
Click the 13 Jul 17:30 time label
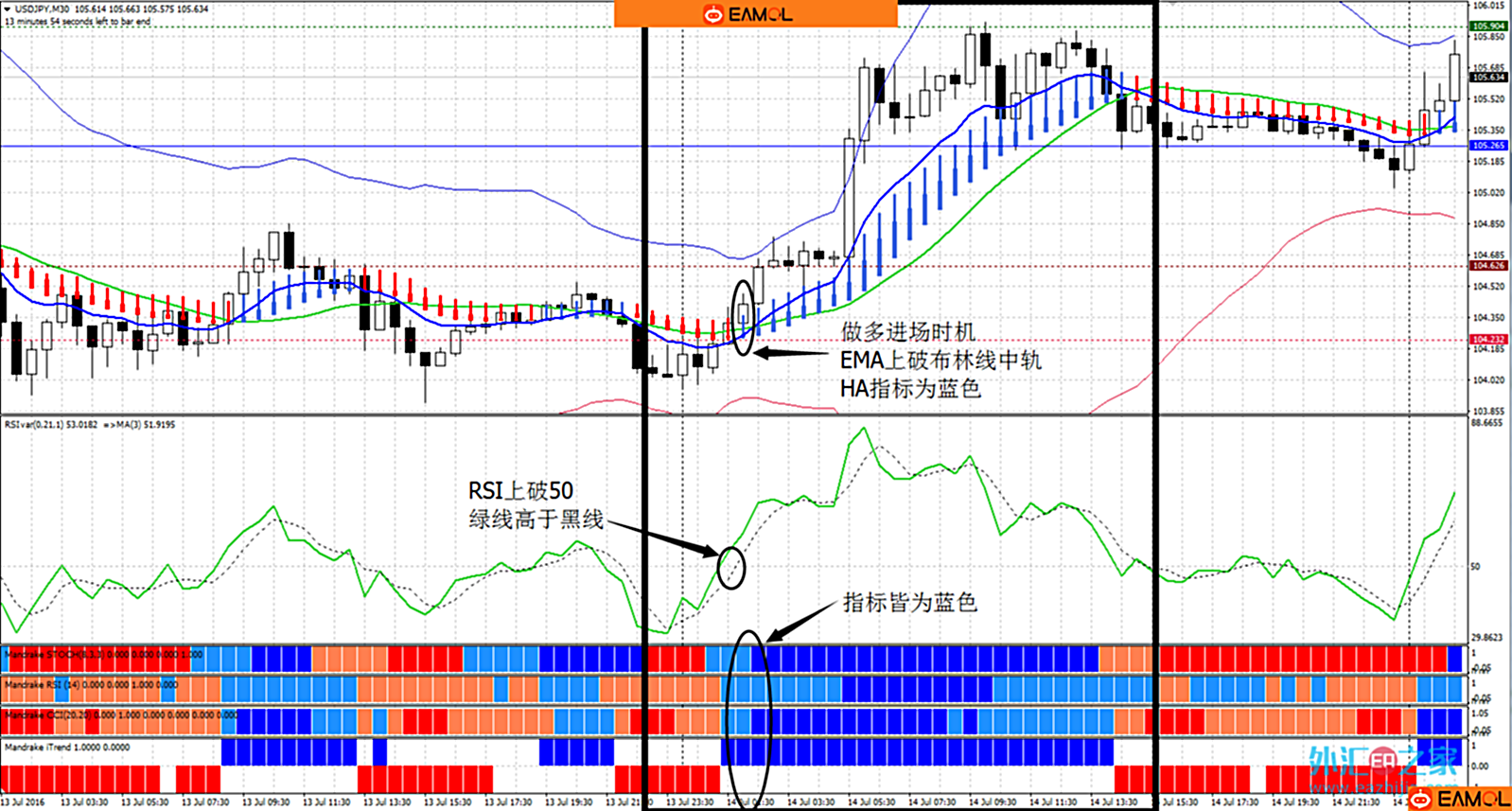508,802
